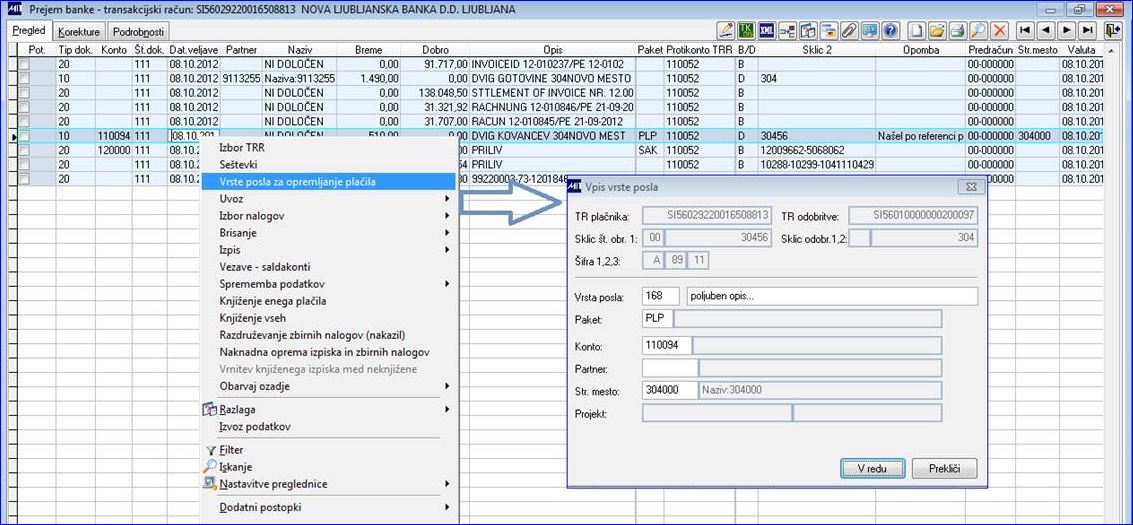Screen dimensions: 1133x525
Task: Open help via the question mark icon
Action: [x=891, y=30]
